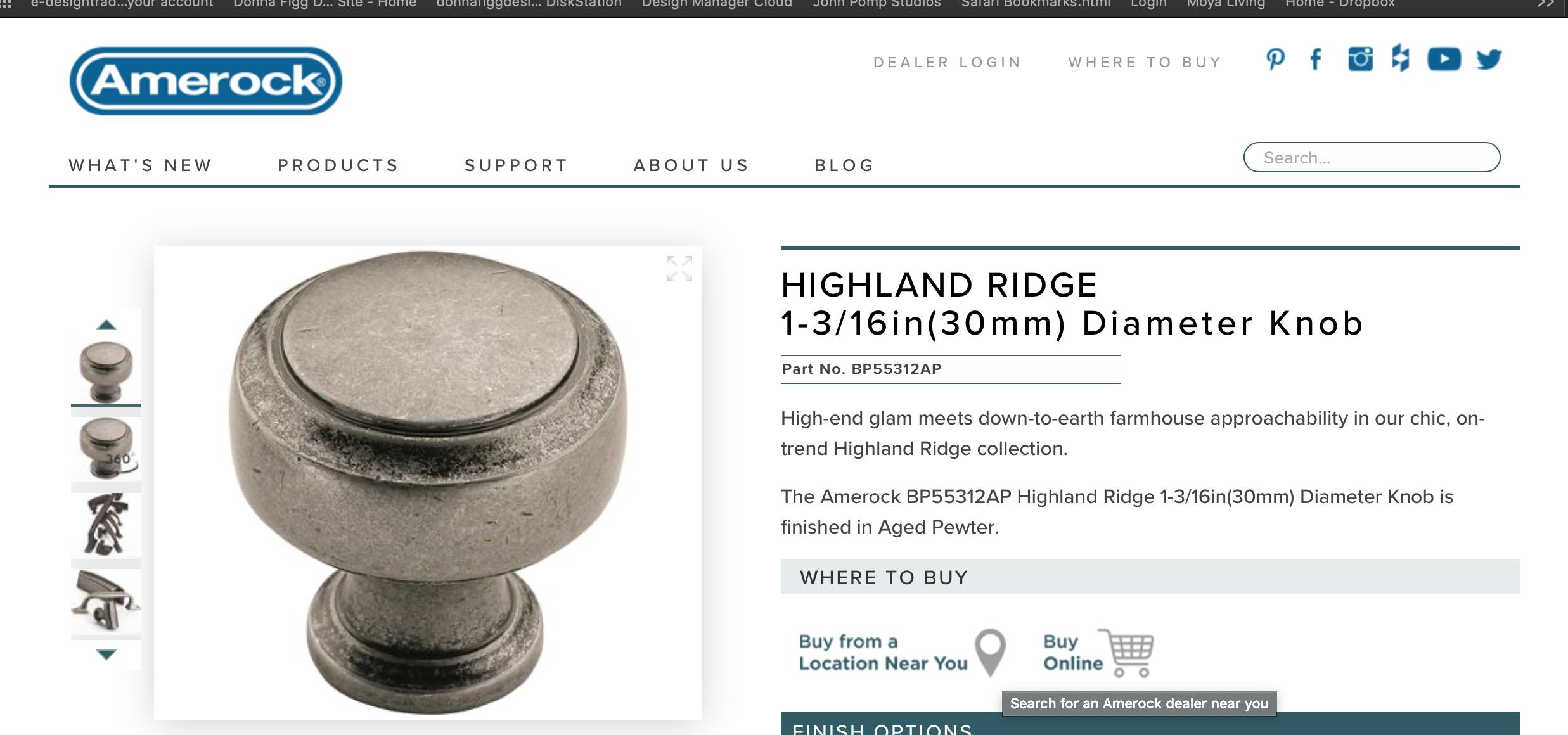This screenshot has height=735, width=1568.
Task: Select the Buy Online cart button
Action: coord(1098,652)
